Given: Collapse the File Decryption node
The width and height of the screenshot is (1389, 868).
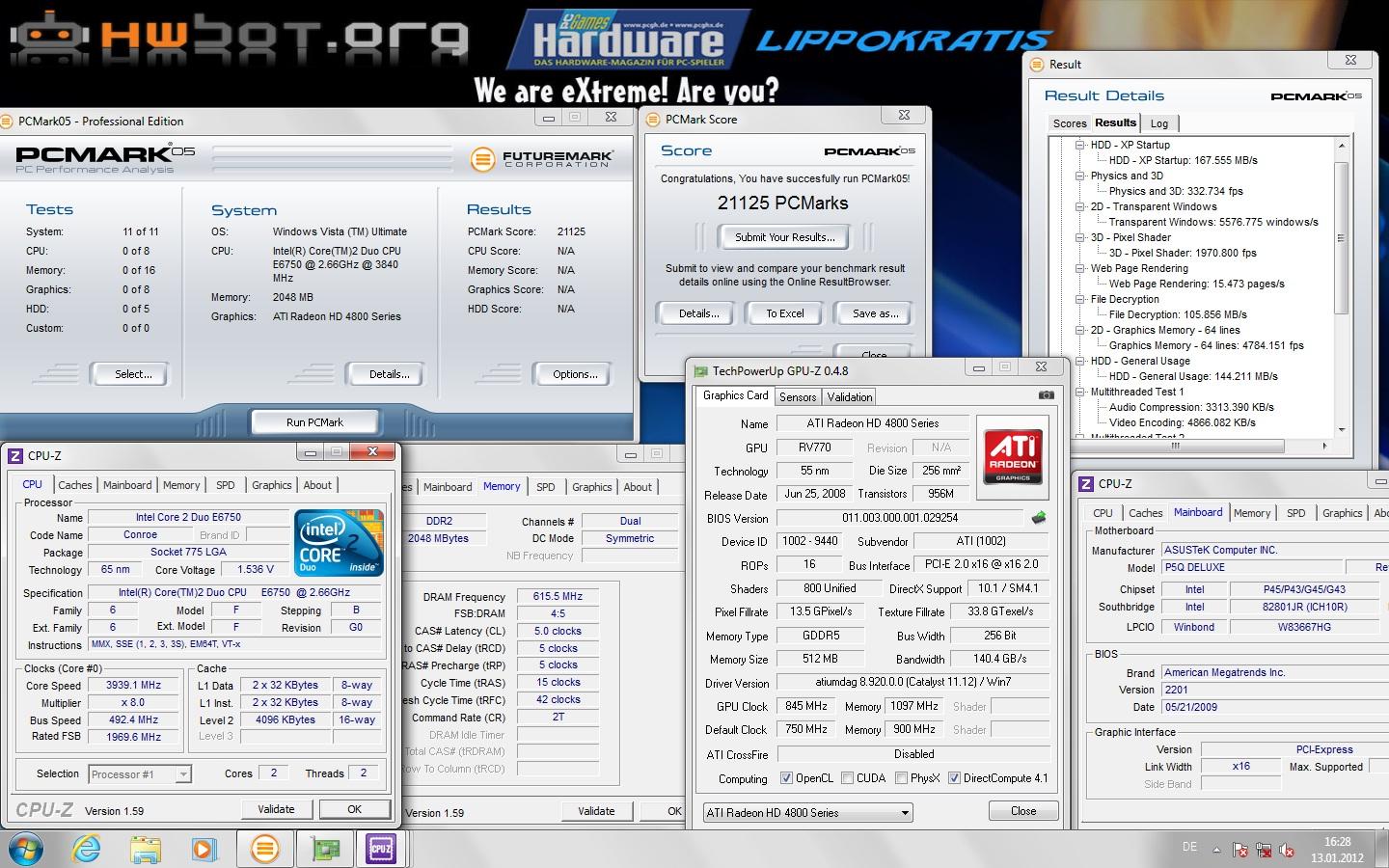Looking at the screenshot, I should tap(1080, 299).
